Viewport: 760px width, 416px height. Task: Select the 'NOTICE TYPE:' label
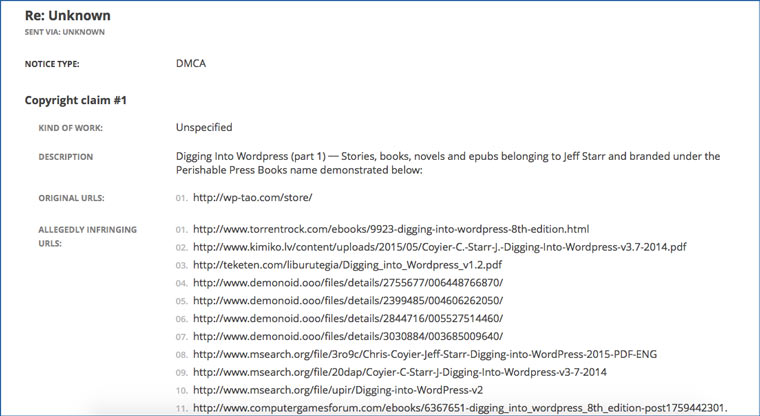(x=52, y=64)
